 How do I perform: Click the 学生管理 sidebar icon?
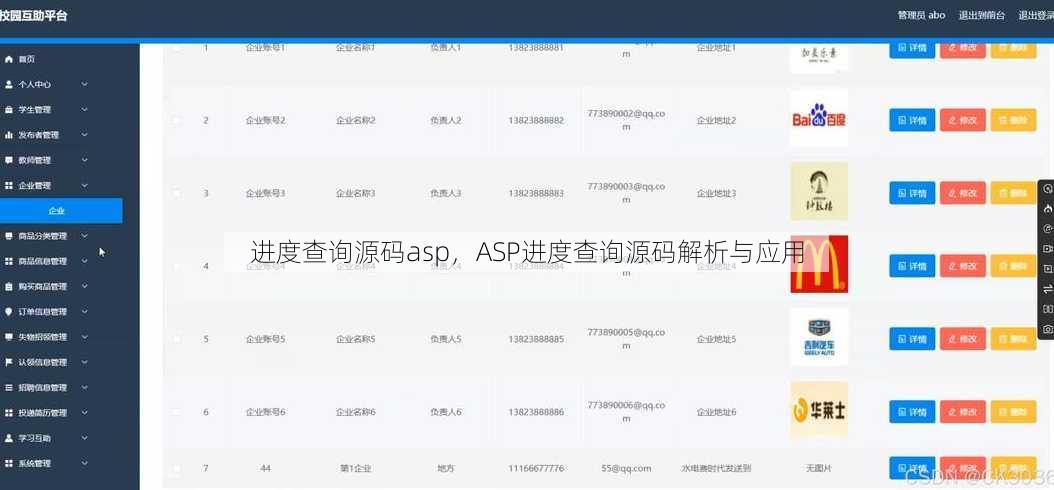point(9,110)
